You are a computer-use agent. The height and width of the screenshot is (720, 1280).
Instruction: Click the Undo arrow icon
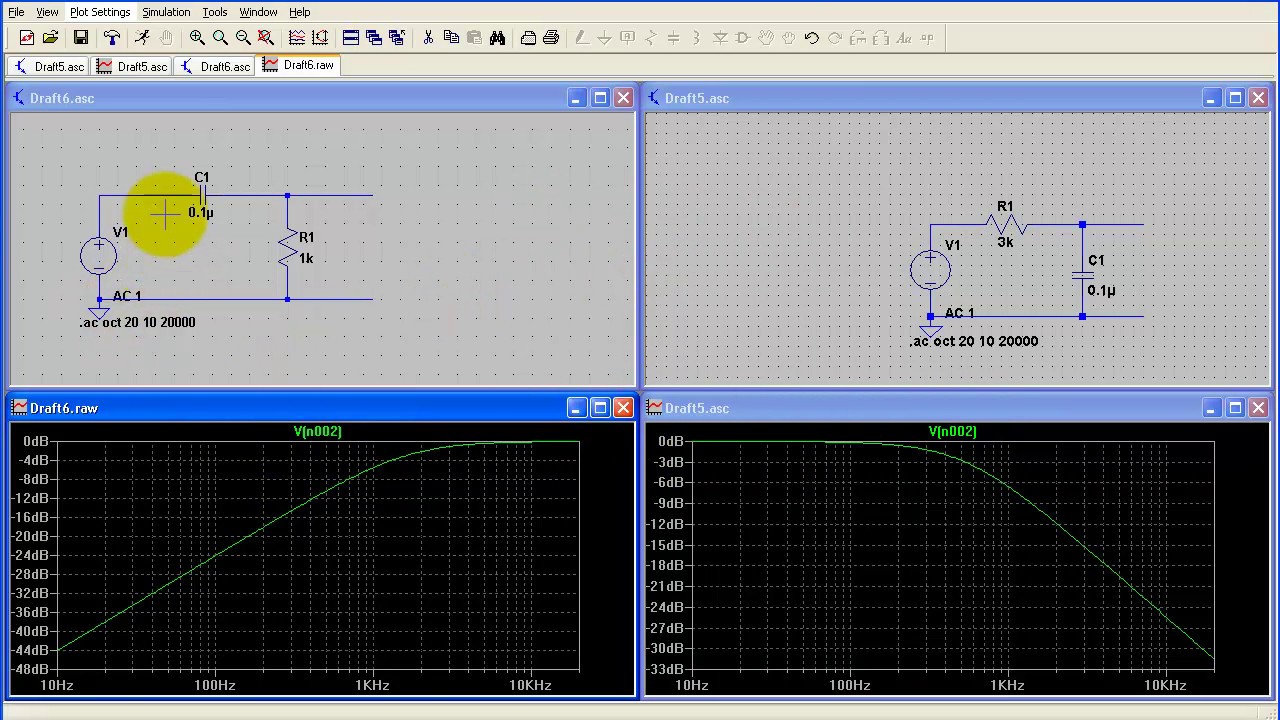pos(812,38)
